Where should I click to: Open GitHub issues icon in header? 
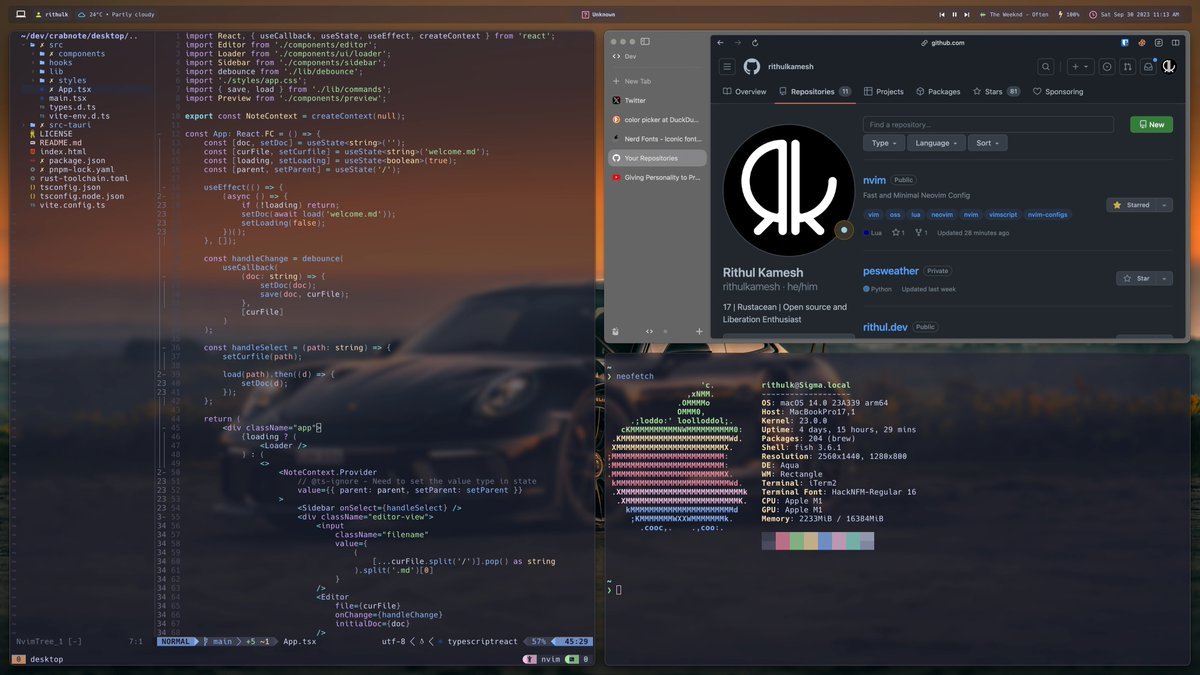(x=1107, y=67)
